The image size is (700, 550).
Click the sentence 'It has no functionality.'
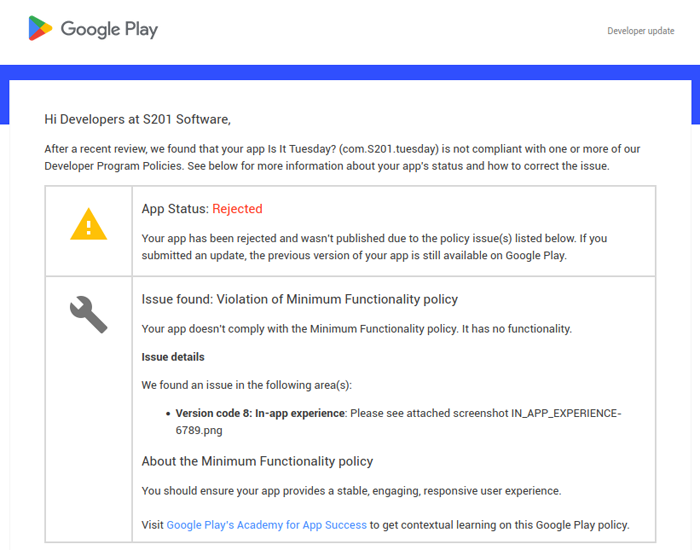[517, 329]
